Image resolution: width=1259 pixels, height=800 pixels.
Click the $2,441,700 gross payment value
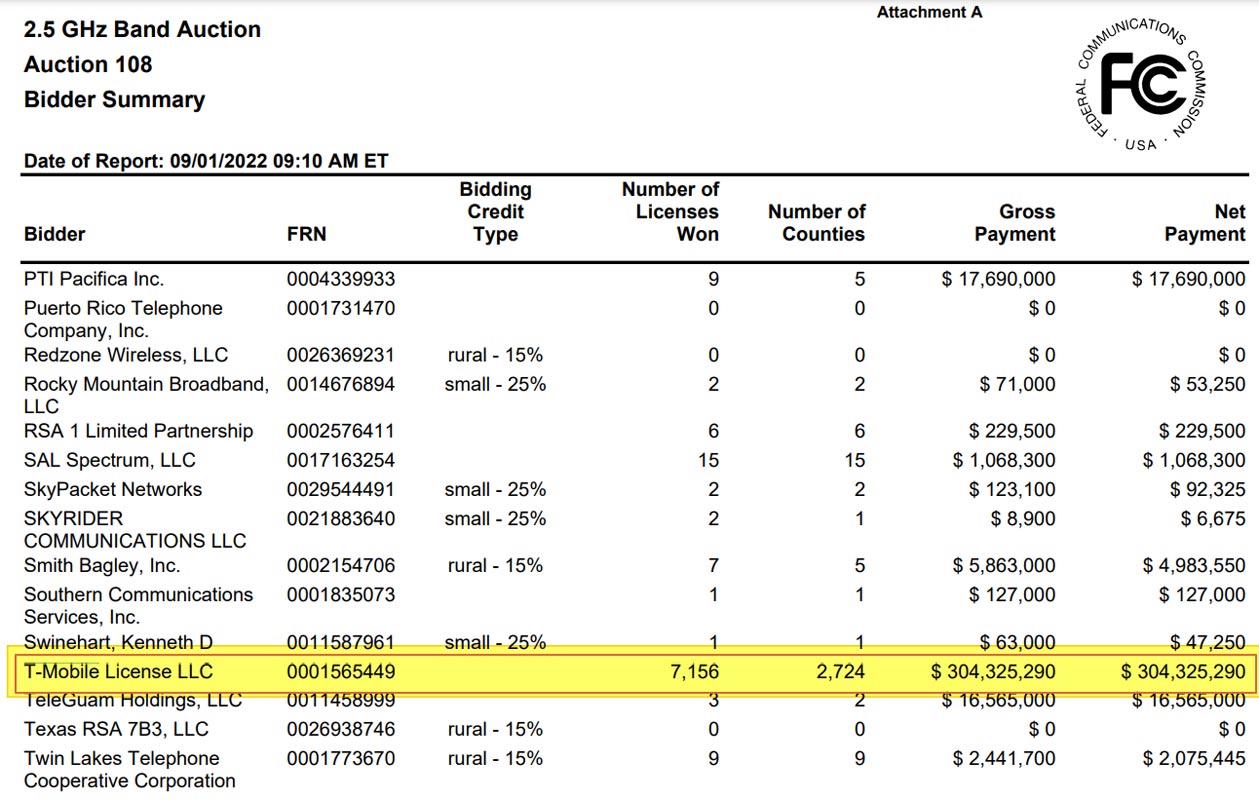coord(1004,758)
